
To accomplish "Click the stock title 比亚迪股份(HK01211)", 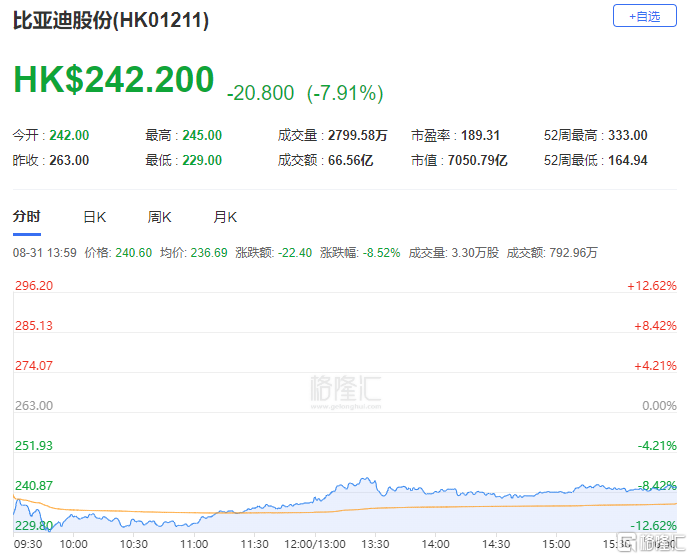I will coord(111,20).
